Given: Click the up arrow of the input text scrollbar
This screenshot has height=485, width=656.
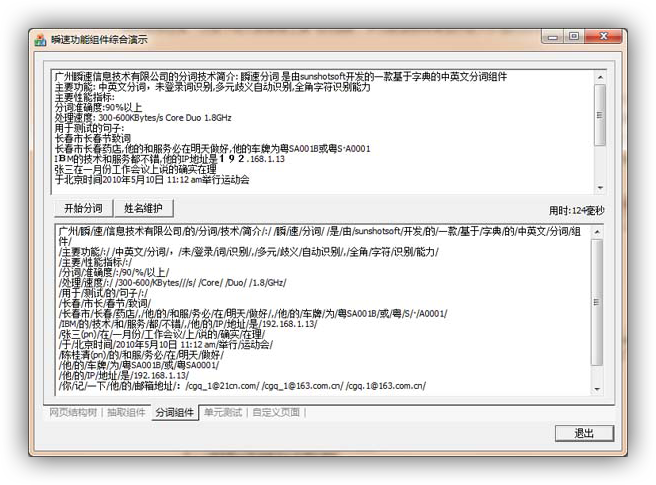Looking at the screenshot, I should pos(600,77).
